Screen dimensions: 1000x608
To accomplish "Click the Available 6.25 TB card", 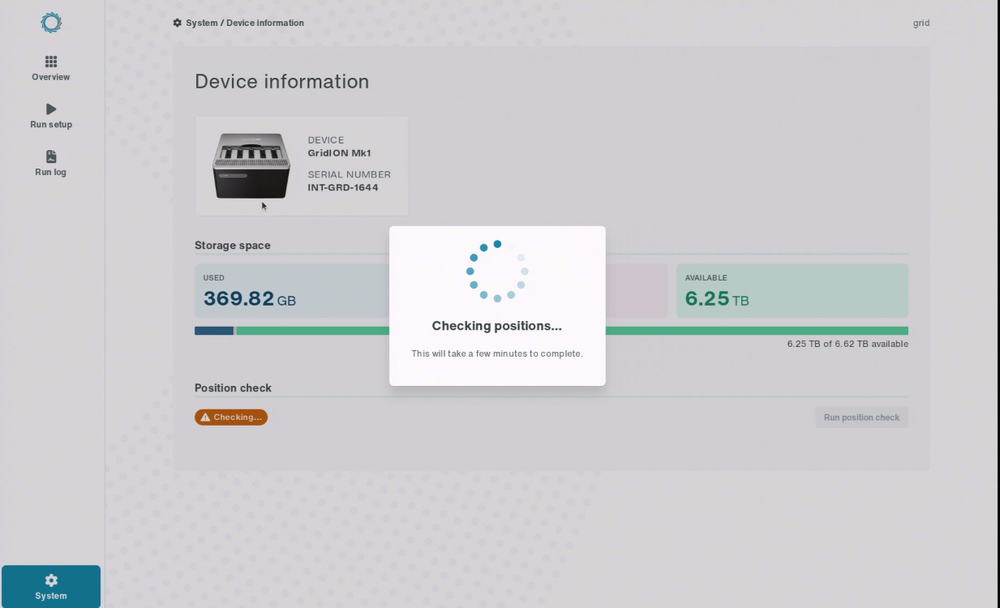I will [x=792, y=291].
